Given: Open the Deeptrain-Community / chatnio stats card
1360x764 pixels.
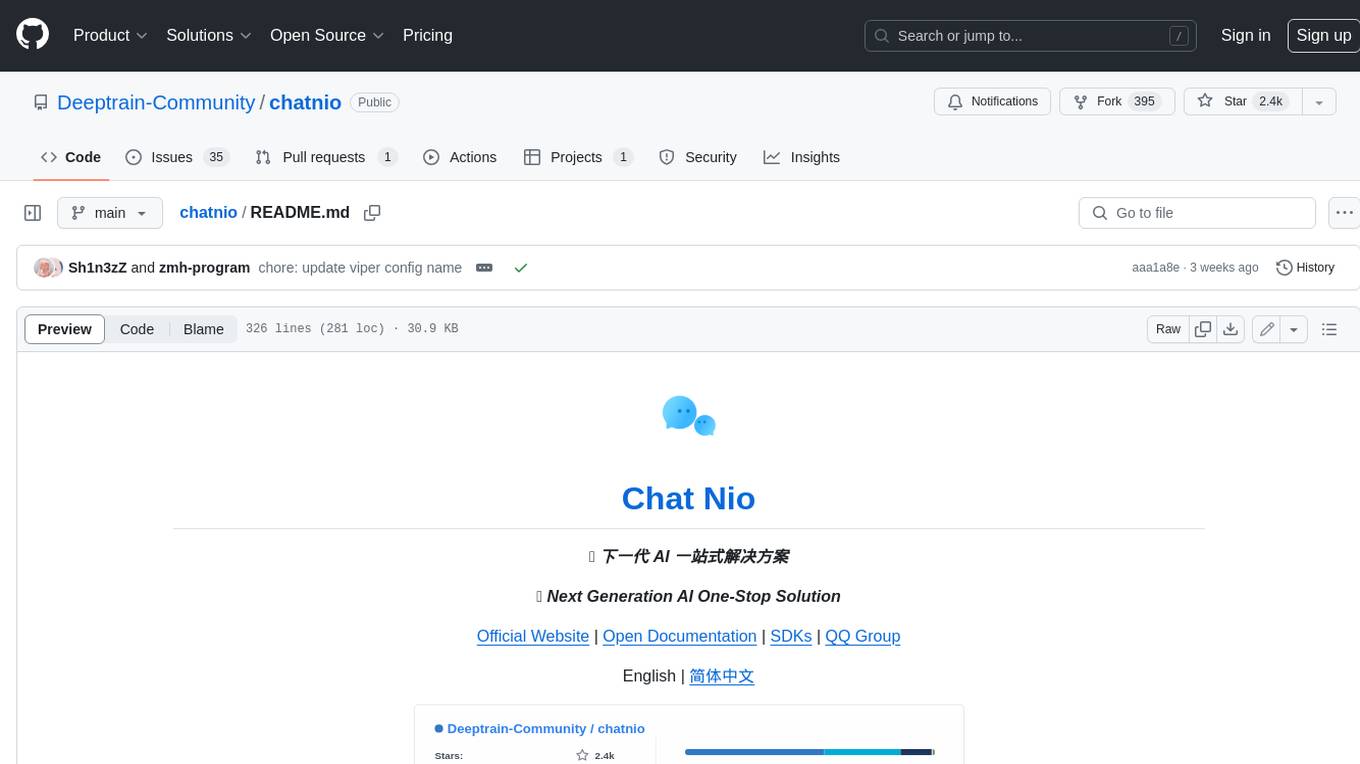Looking at the screenshot, I should point(689,734).
